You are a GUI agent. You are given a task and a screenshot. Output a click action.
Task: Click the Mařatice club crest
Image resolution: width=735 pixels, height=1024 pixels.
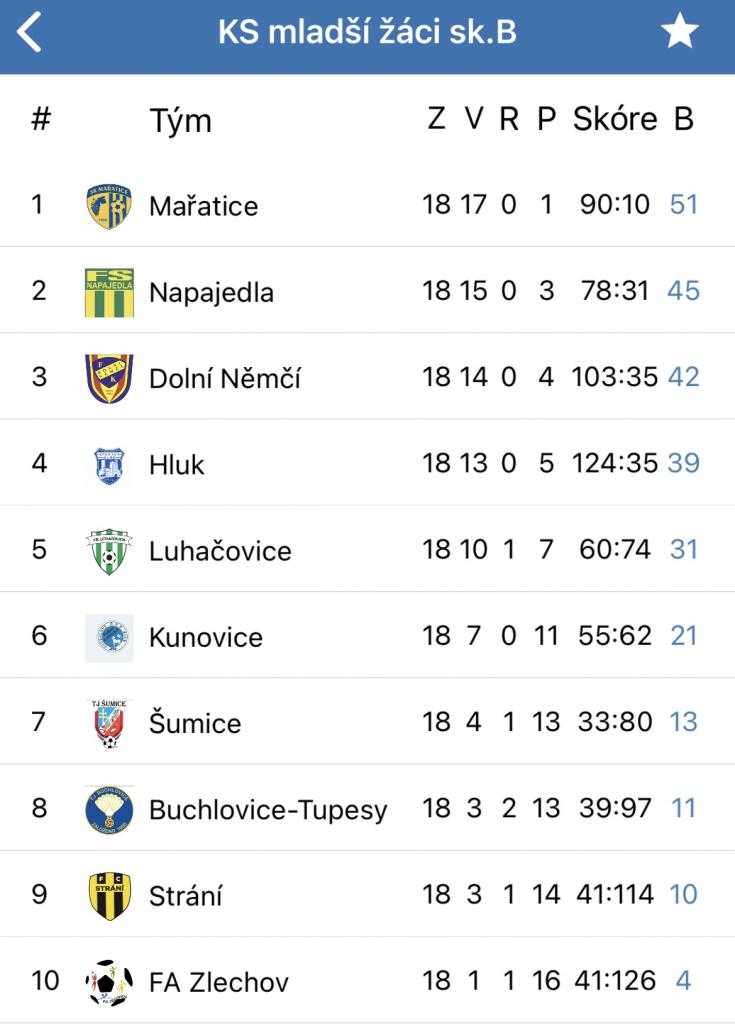[x=109, y=206]
